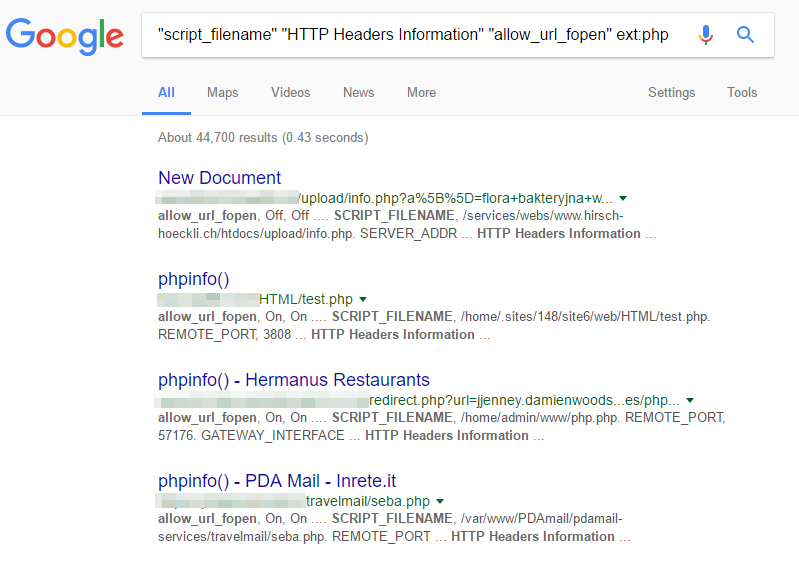Select the All results tab
This screenshot has width=799, height=563.
[166, 92]
